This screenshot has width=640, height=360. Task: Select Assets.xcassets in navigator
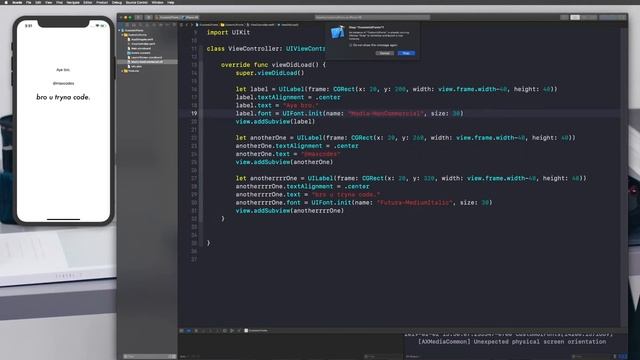point(139,53)
